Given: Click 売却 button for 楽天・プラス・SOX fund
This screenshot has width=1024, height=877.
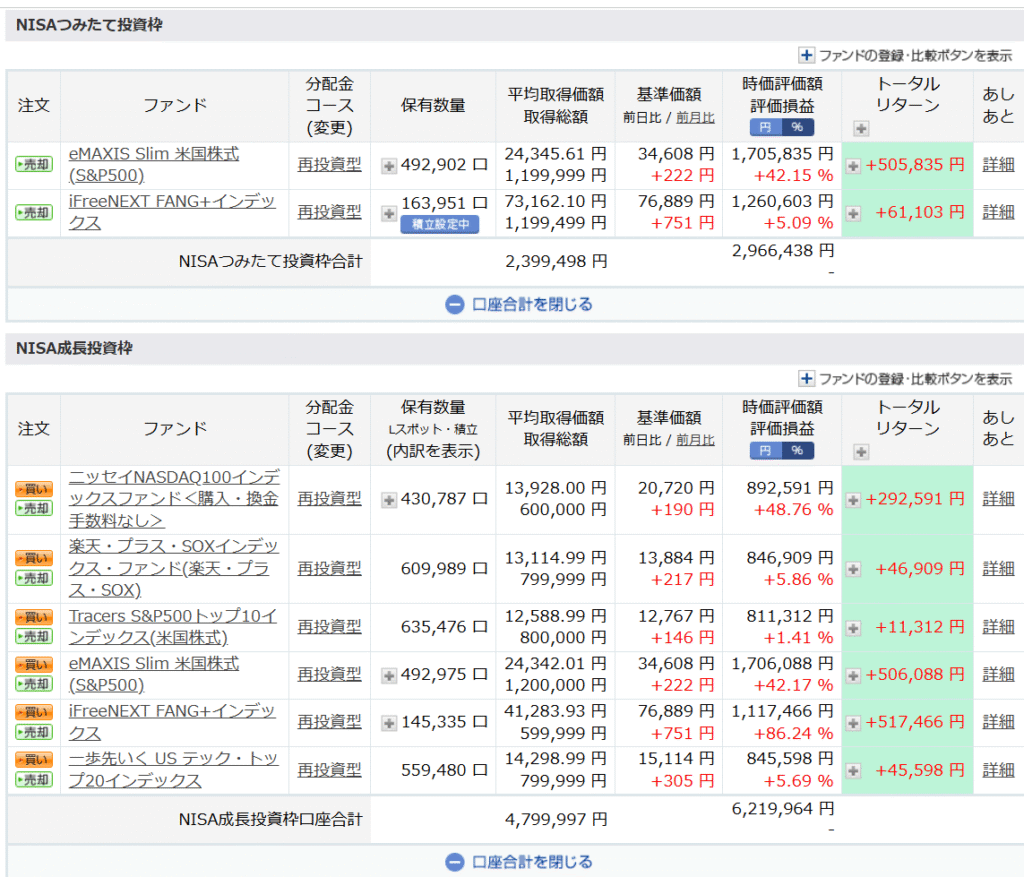Looking at the screenshot, I should click(34, 578).
